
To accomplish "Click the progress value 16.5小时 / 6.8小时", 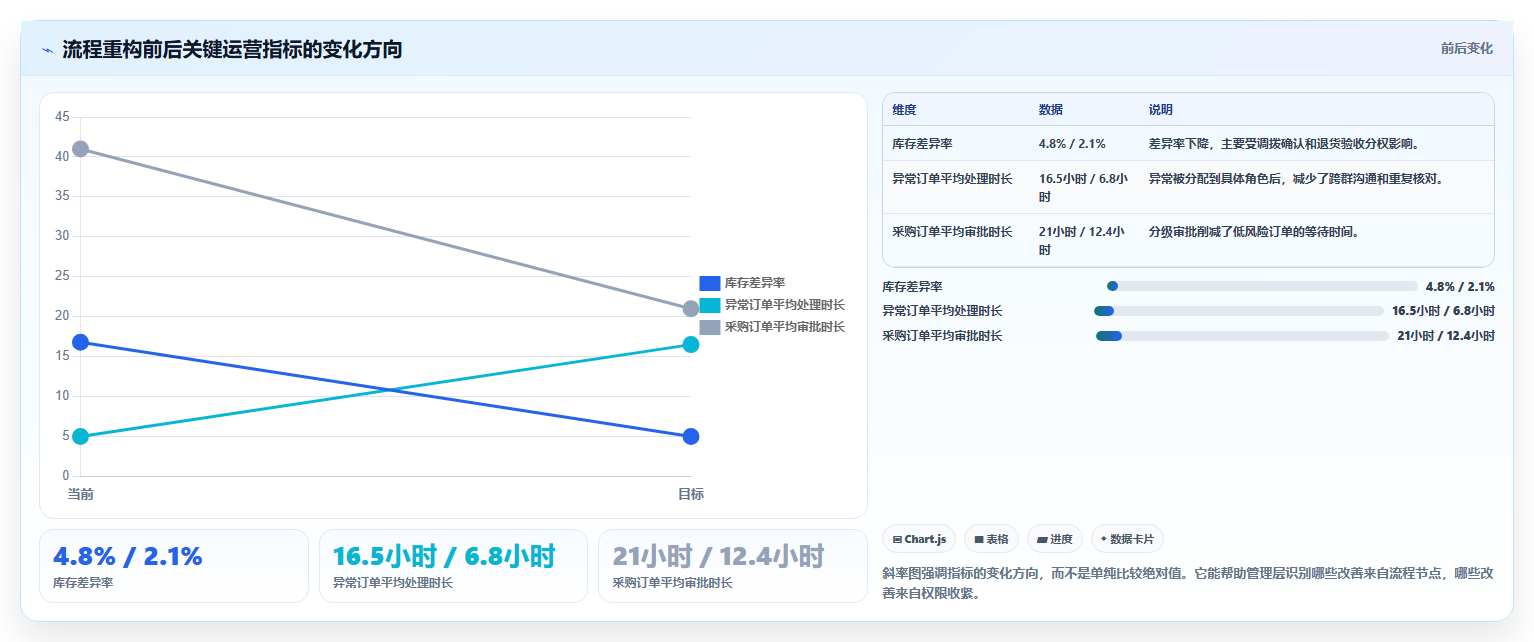I will click(1443, 311).
